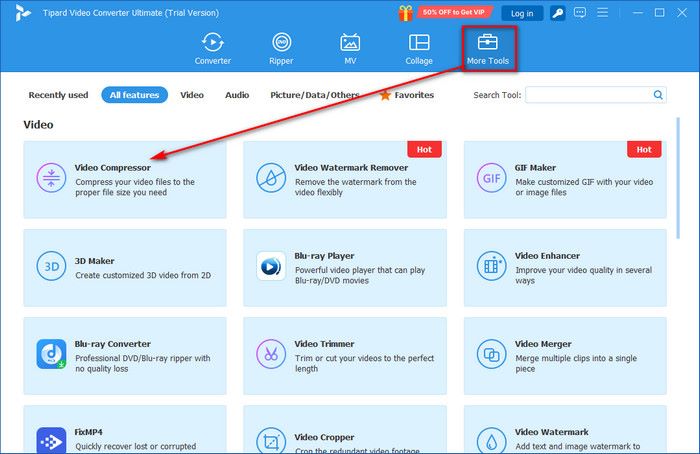Click the key register icon
This screenshot has height=454, width=700.
558,13
